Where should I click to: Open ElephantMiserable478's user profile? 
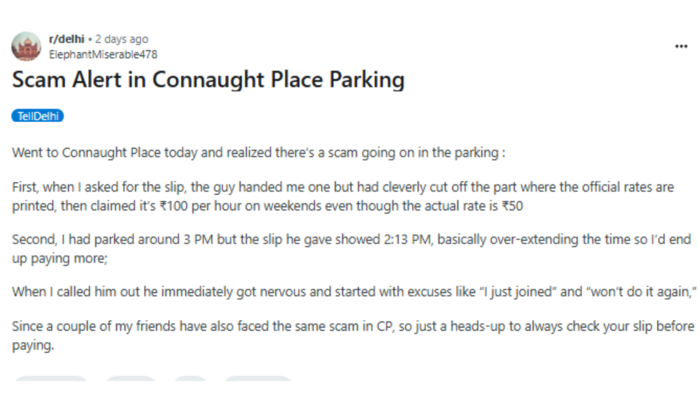coord(103,54)
